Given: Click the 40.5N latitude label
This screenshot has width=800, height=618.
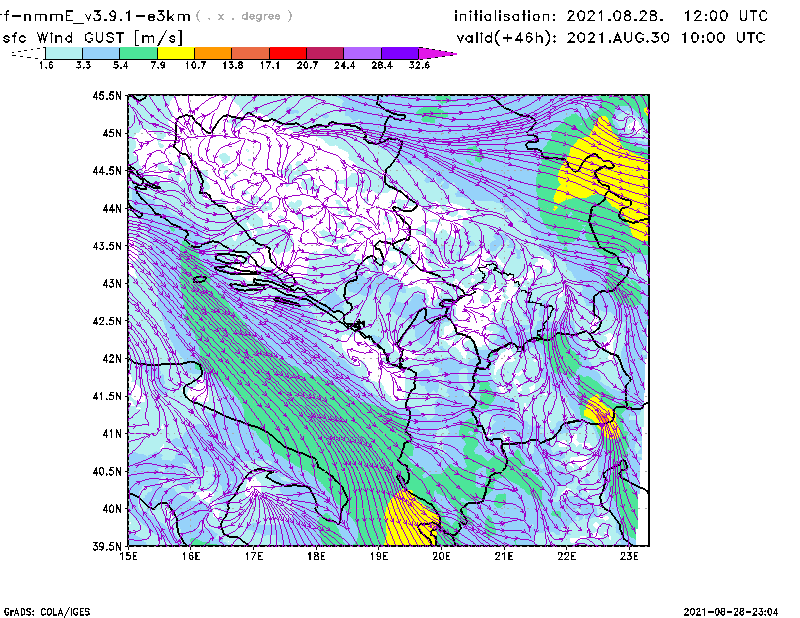Looking at the screenshot, I should tap(107, 472).
